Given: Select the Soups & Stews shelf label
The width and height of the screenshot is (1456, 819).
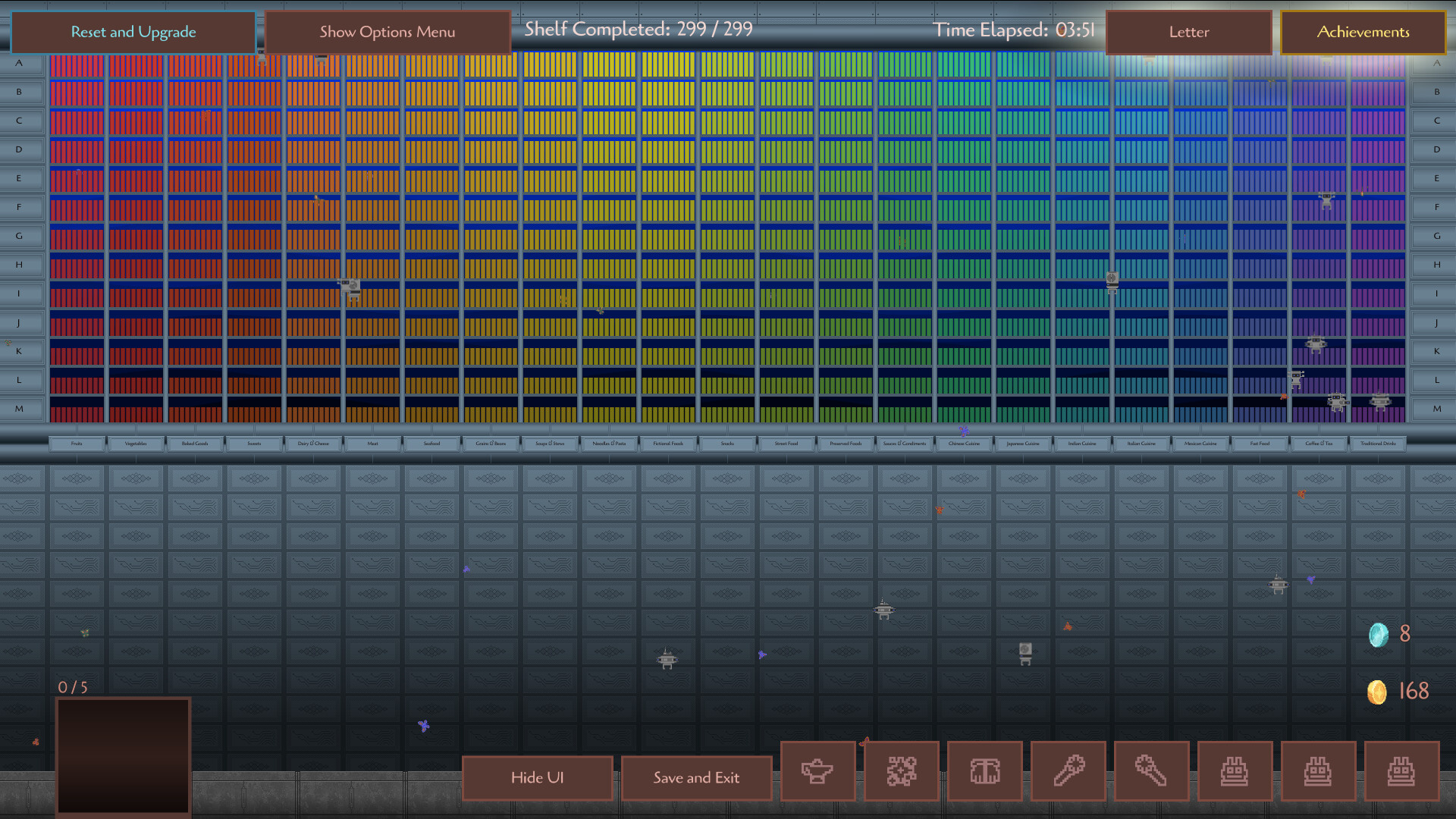Looking at the screenshot, I should point(550,444).
